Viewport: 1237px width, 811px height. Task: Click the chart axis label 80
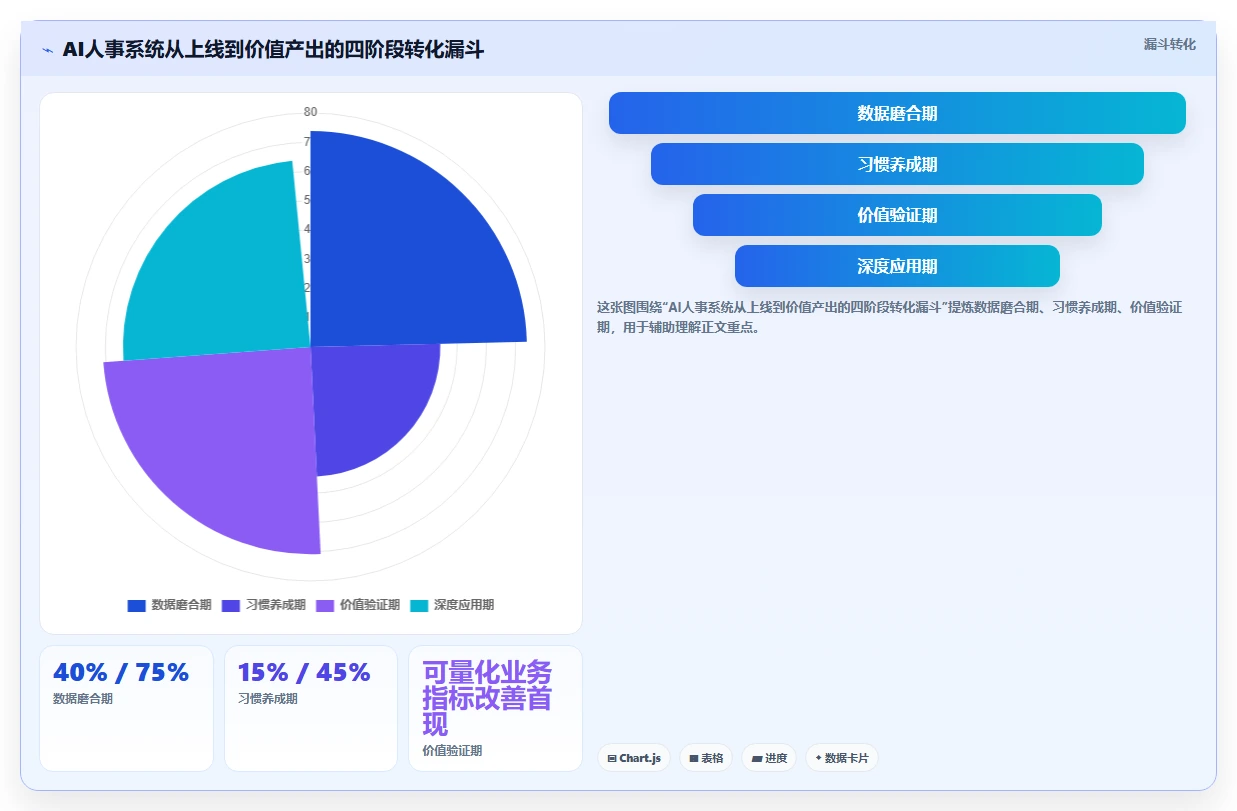click(x=311, y=111)
